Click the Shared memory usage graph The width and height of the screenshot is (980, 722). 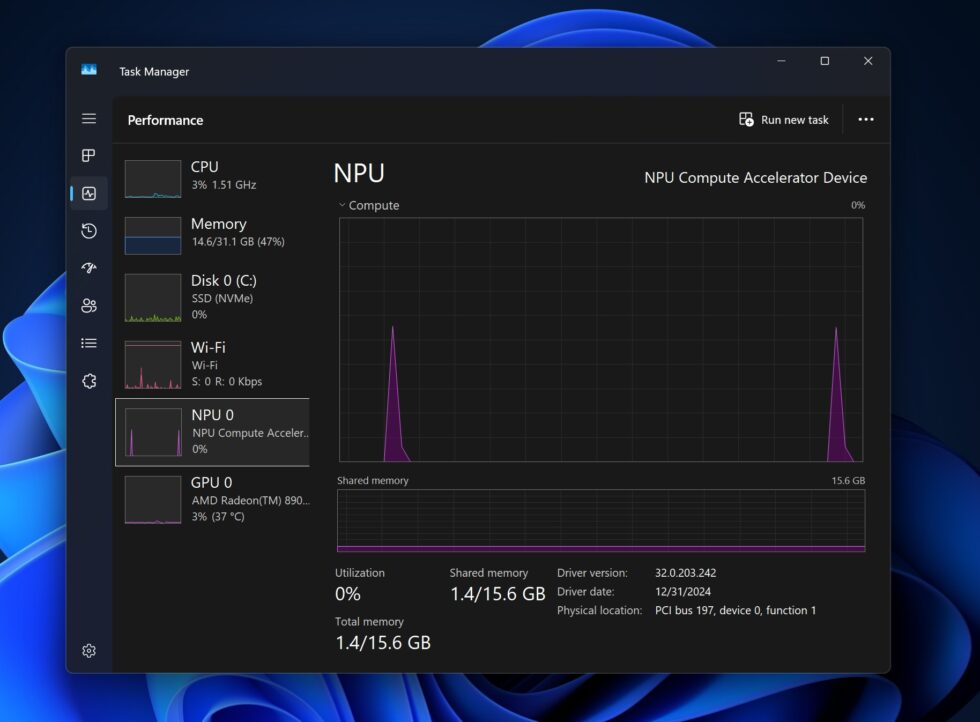(600, 520)
